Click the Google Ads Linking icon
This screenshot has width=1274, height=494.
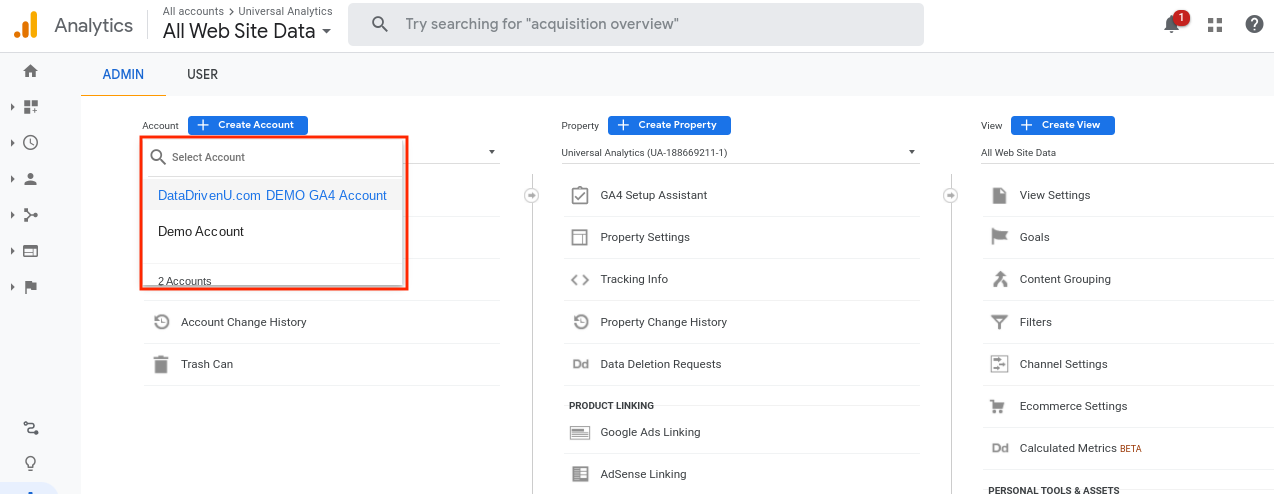(580, 433)
